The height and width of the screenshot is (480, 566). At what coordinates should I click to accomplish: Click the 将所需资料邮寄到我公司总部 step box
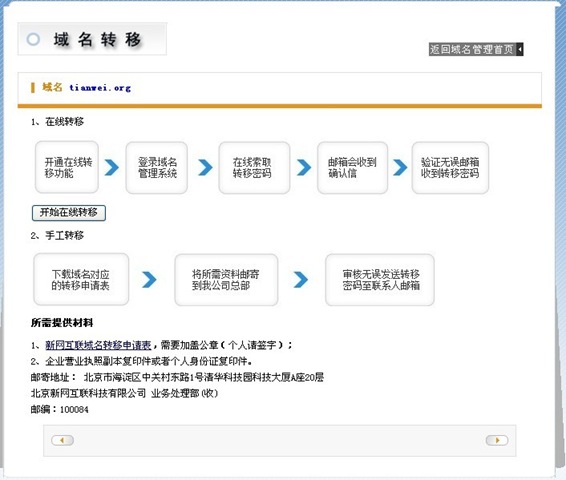pos(226,280)
